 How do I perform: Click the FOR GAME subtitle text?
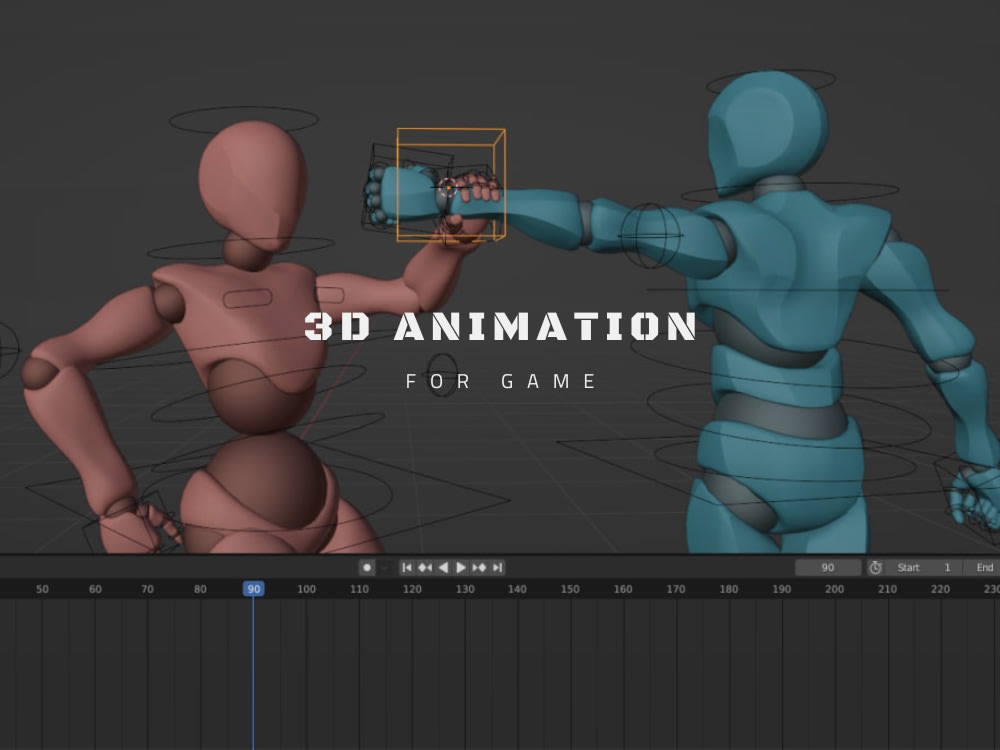click(x=501, y=381)
